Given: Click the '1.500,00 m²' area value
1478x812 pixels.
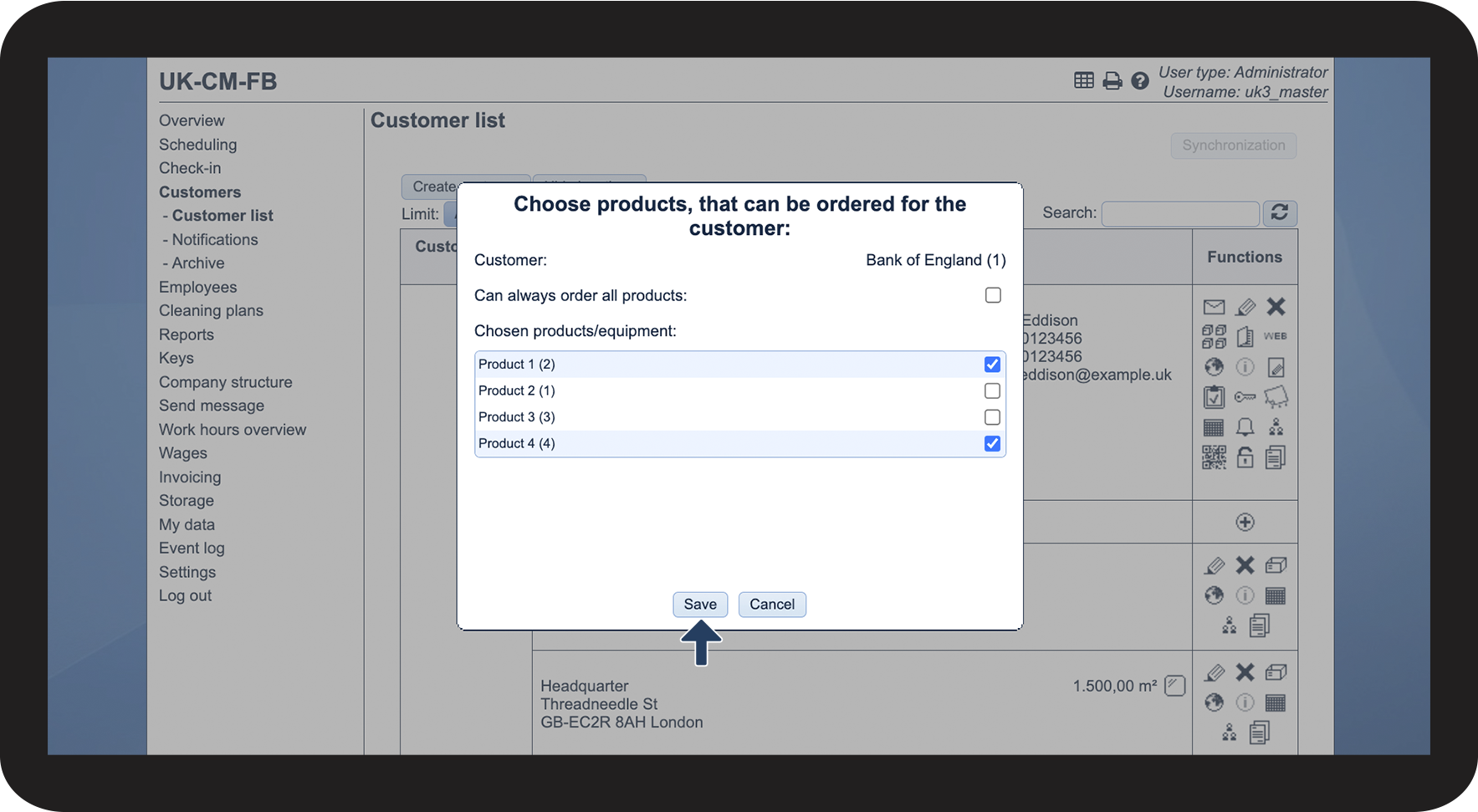Looking at the screenshot, I should pyautogui.click(x=1115, y=686).
